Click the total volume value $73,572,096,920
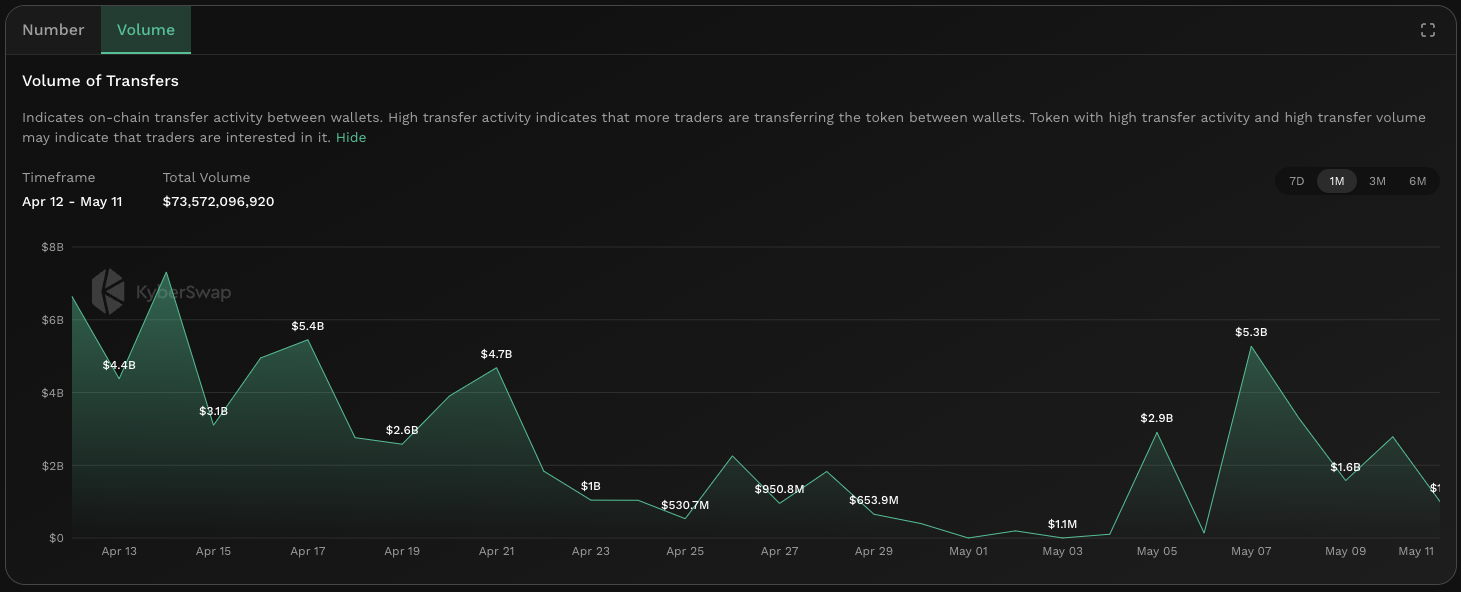The image size is (1461, 592). pos(218,202)
